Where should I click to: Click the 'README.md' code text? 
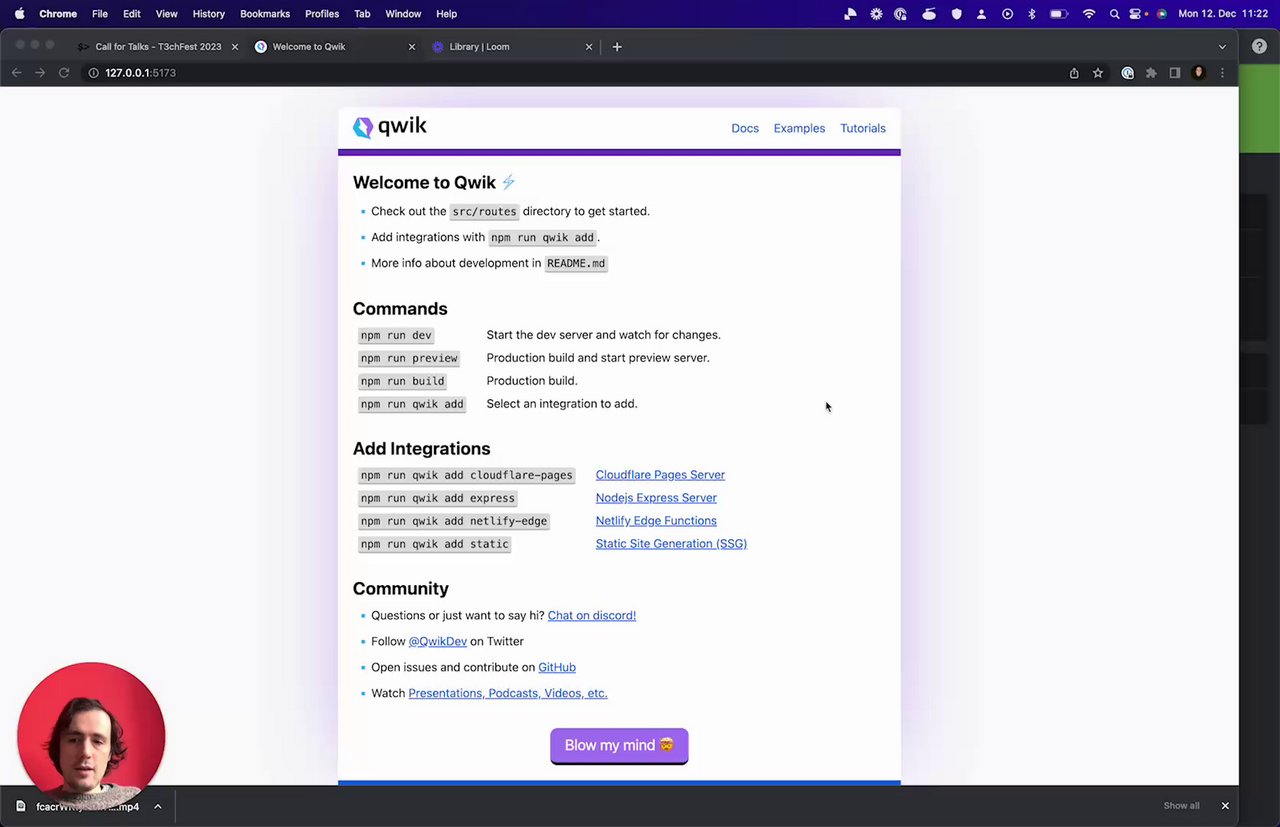tap(576, 263)
